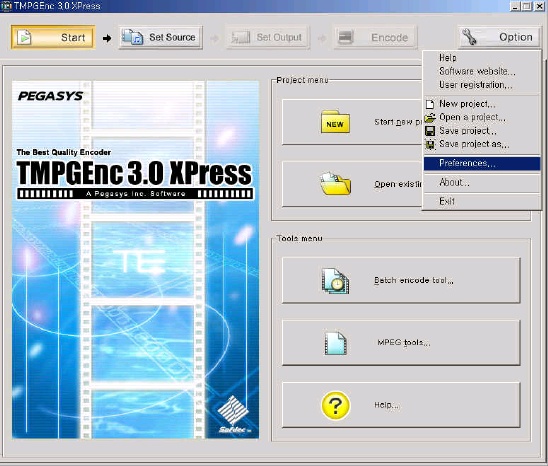Click the TMPGEnc title bar app icon

6,6
